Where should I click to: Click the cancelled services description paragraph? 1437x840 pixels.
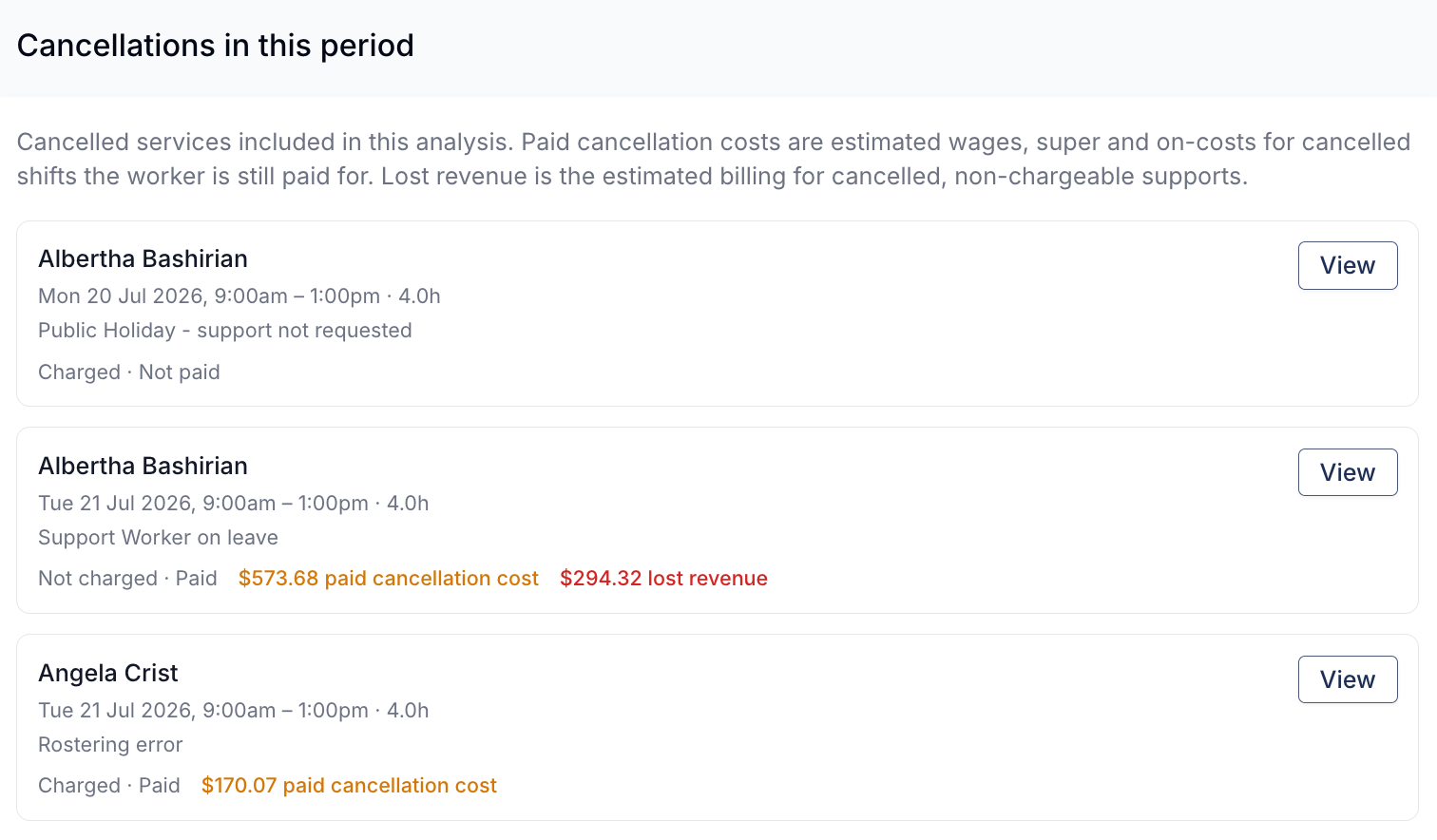[714, 159]
